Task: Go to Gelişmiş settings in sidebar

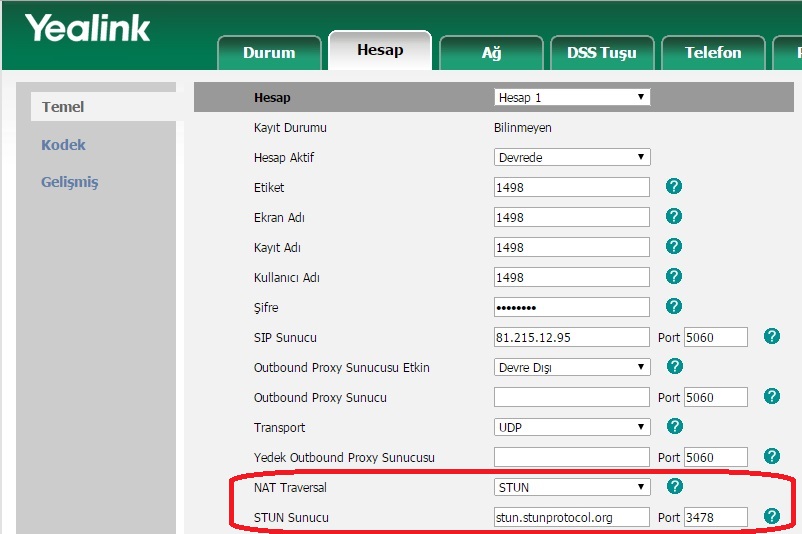Action: click(69, 182)
